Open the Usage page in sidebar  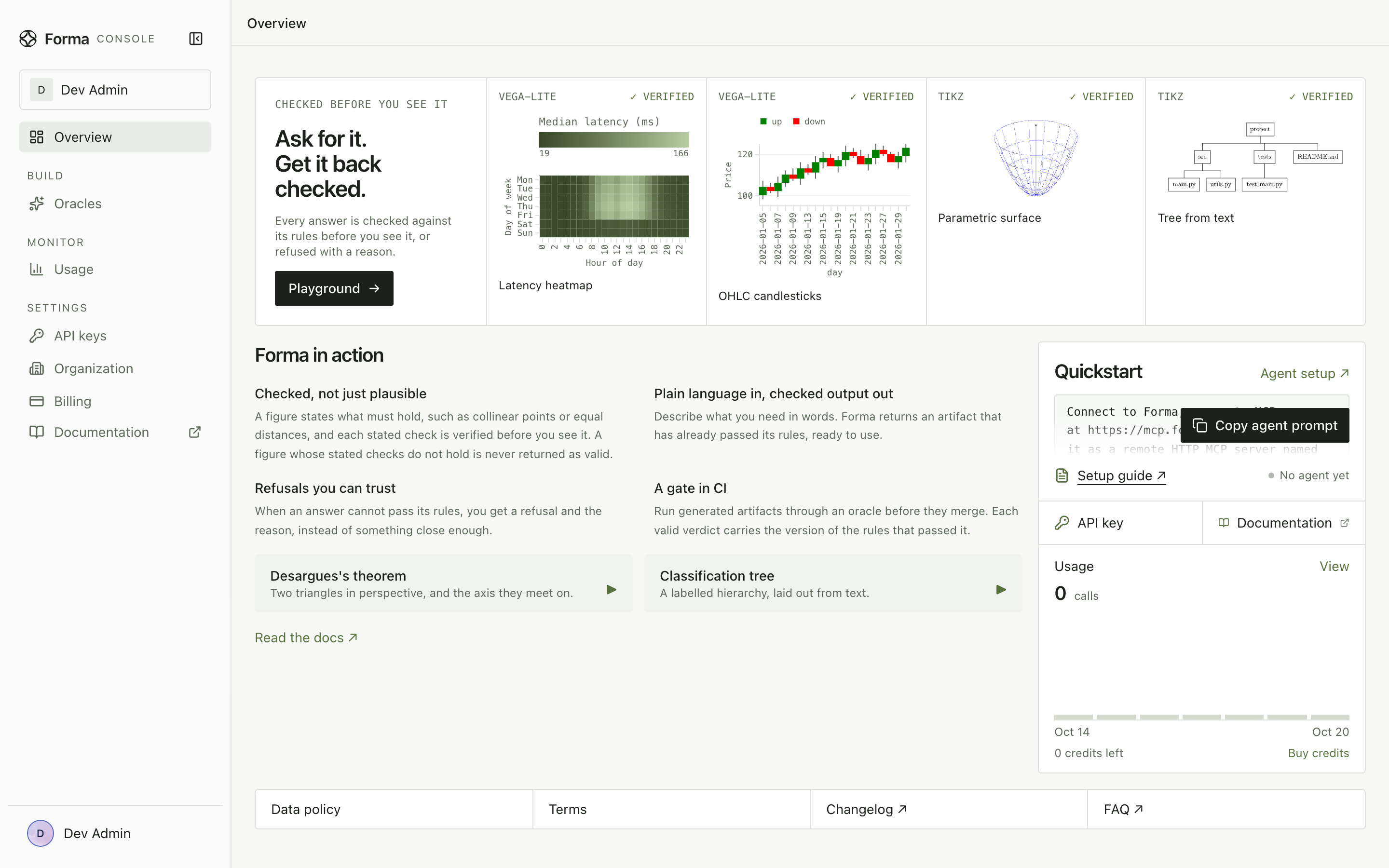pyautogui.click(x=115, y=269)
